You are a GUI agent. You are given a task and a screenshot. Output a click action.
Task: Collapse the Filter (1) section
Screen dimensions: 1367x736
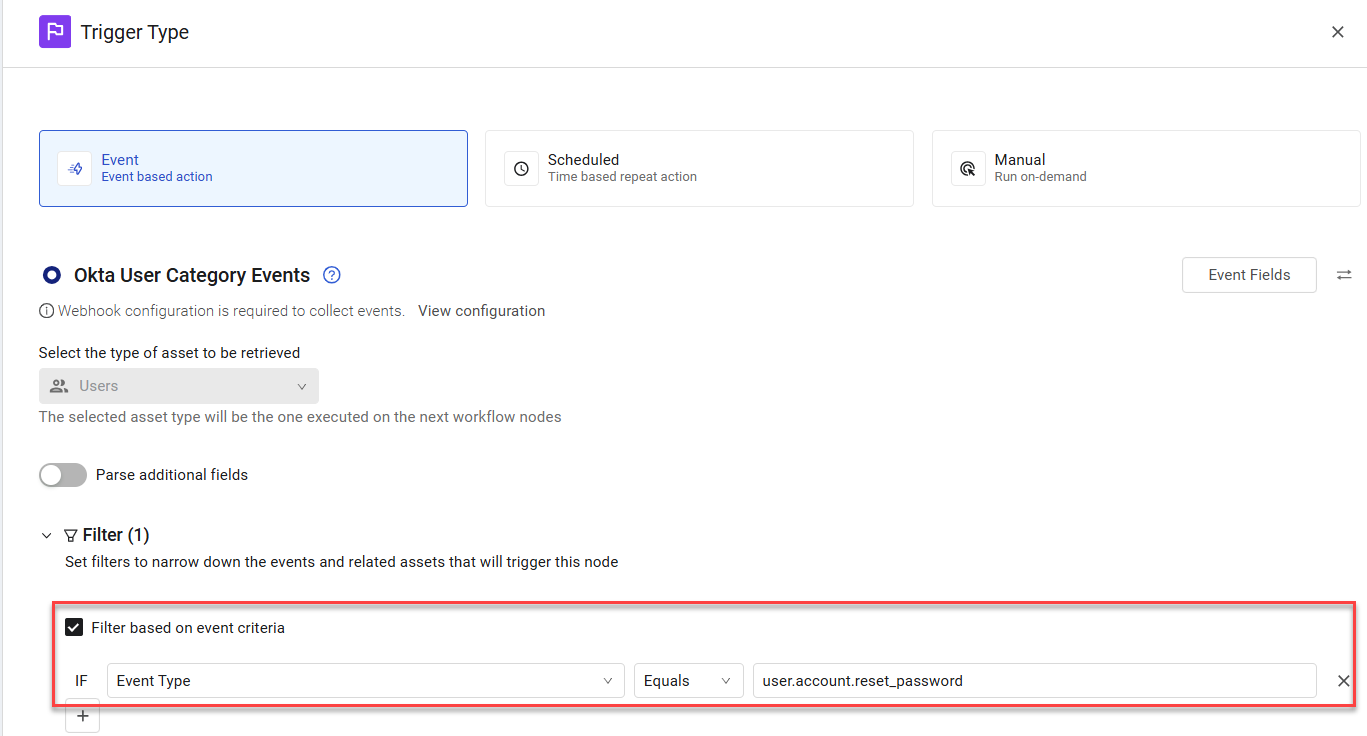pos(47,536)
